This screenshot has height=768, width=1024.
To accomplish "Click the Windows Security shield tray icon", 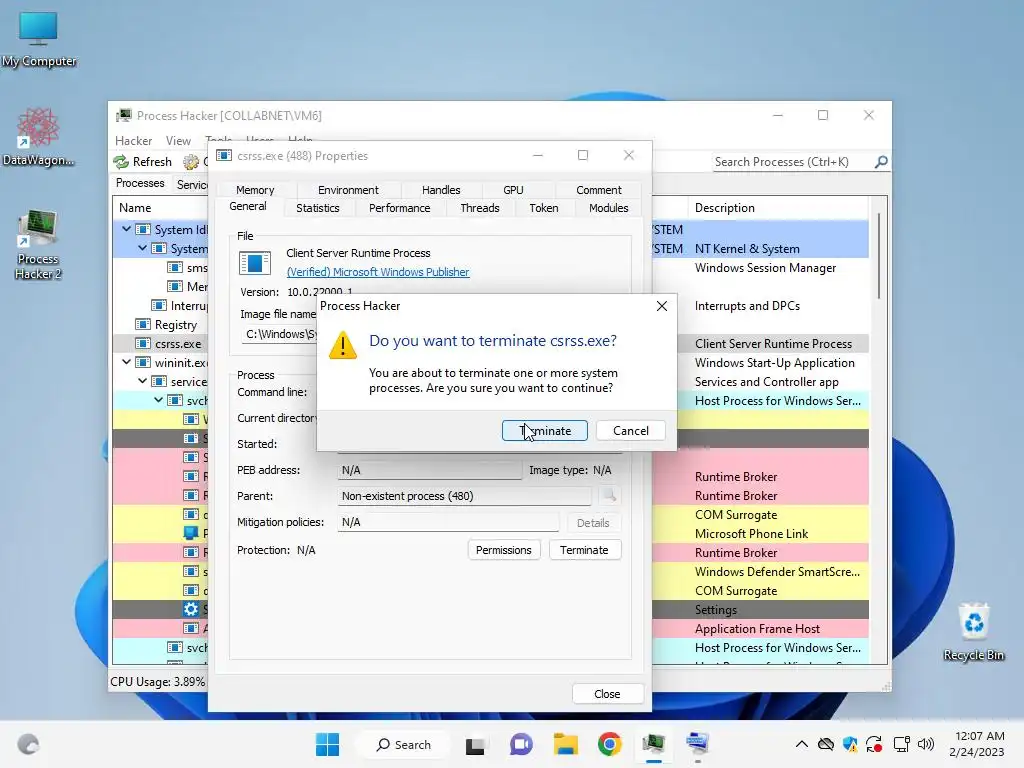I will tap(850, 744).
